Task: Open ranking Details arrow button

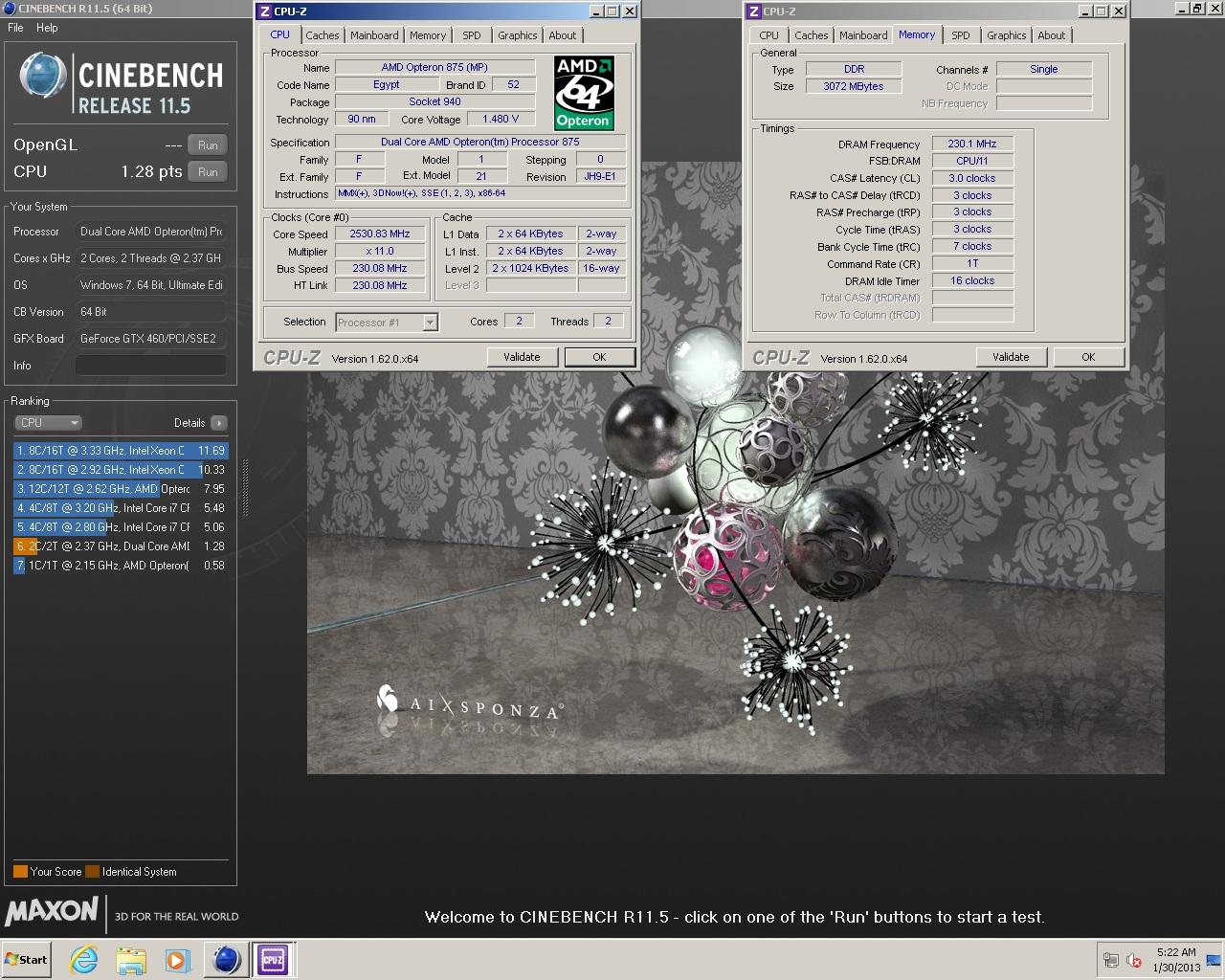Action: [x=219, y=422]
